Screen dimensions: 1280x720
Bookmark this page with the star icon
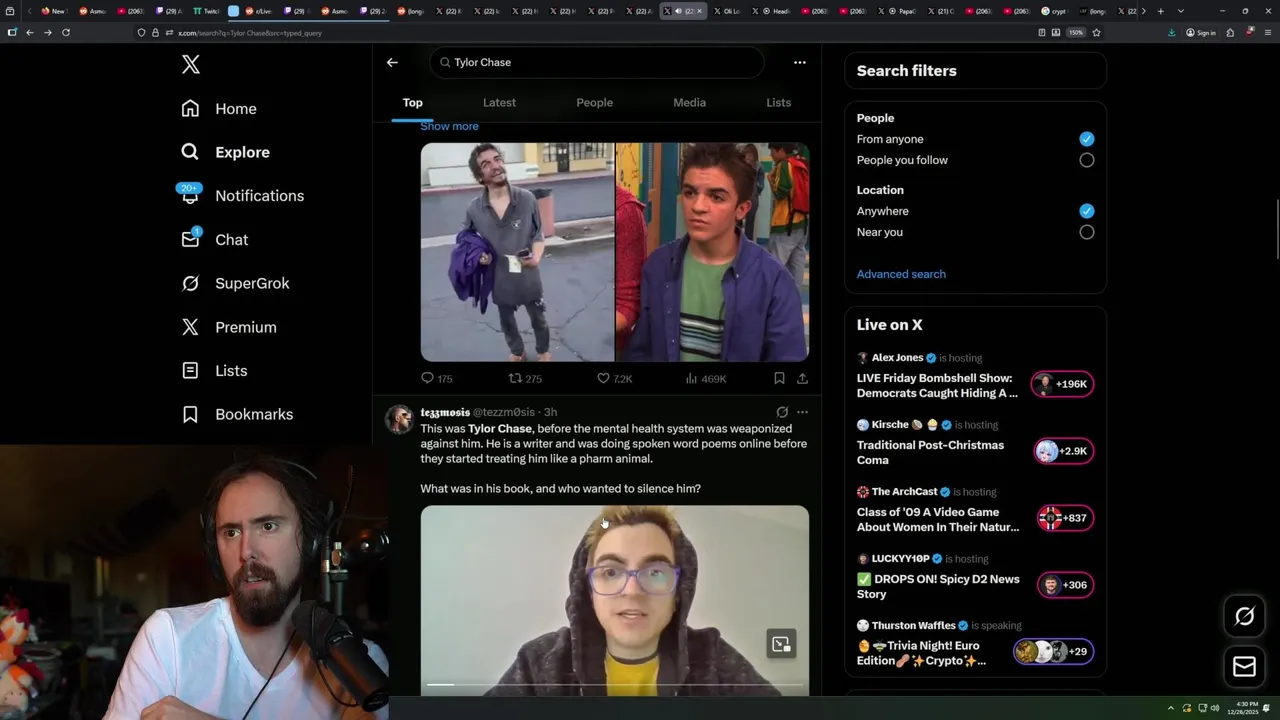tap(1096, 32)
